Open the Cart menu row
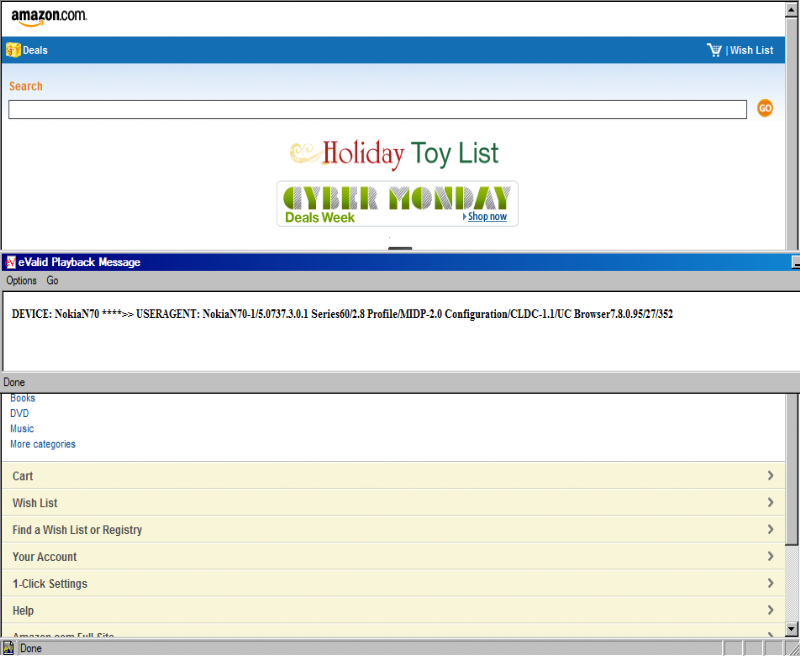The width and height of the screenshot is (800, 656). 393,475
